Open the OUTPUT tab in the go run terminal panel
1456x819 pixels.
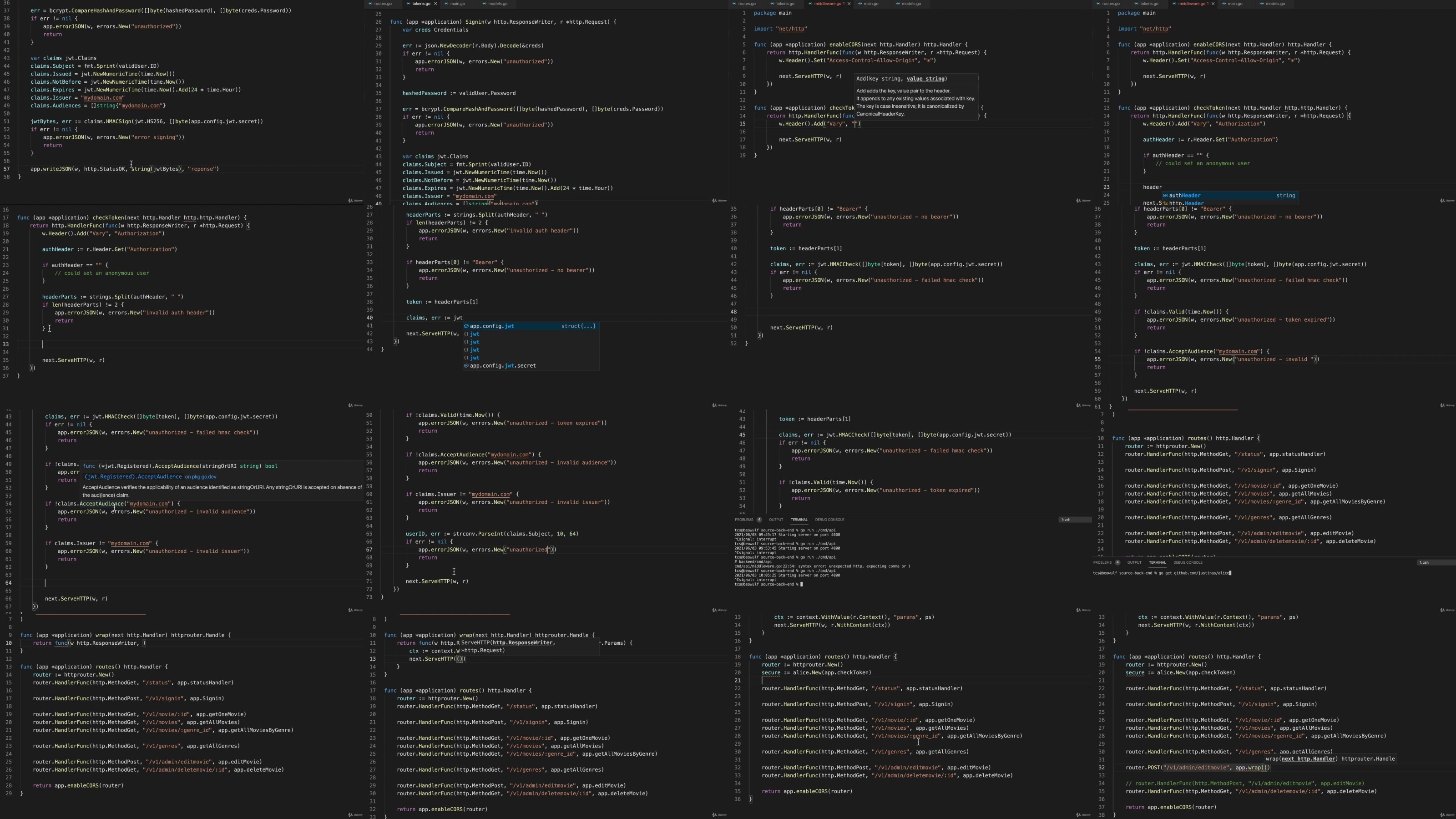pos(775,520)
